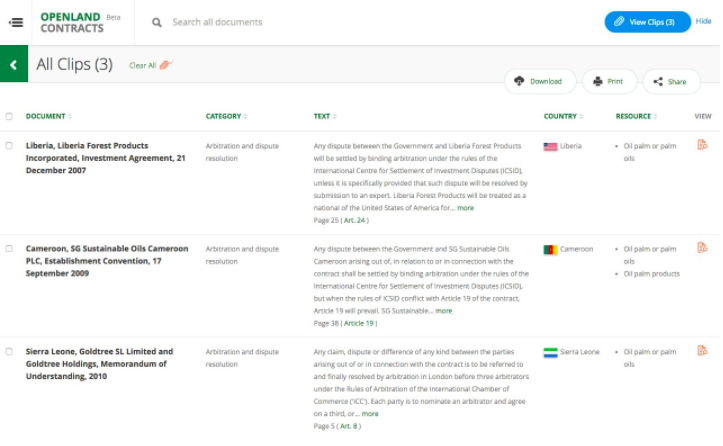The image size is (723, 446).
Task: Click the Print button
Action: 609,82
